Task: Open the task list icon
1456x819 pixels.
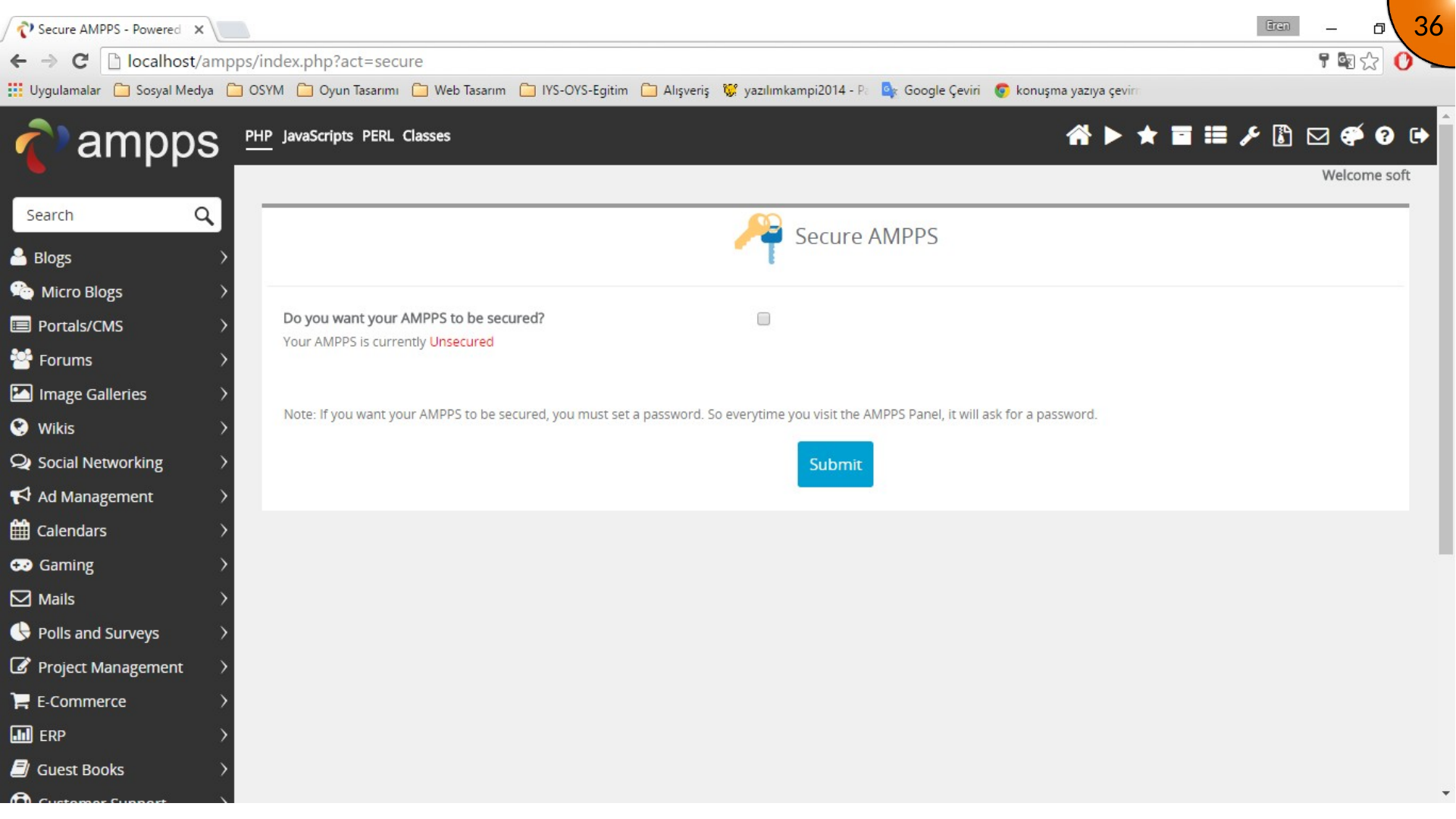Action: (1216, 136)
